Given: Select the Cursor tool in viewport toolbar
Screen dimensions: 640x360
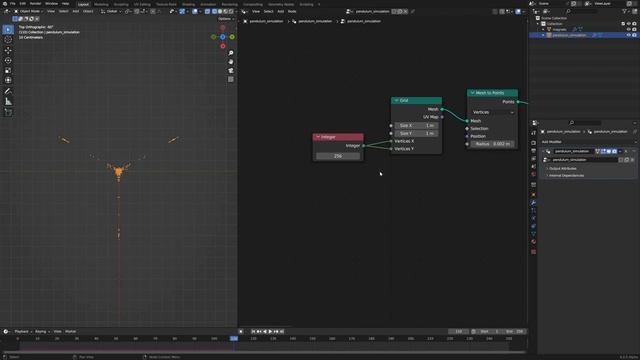Looking at the screenshot, I should click(x=8, y=40).
